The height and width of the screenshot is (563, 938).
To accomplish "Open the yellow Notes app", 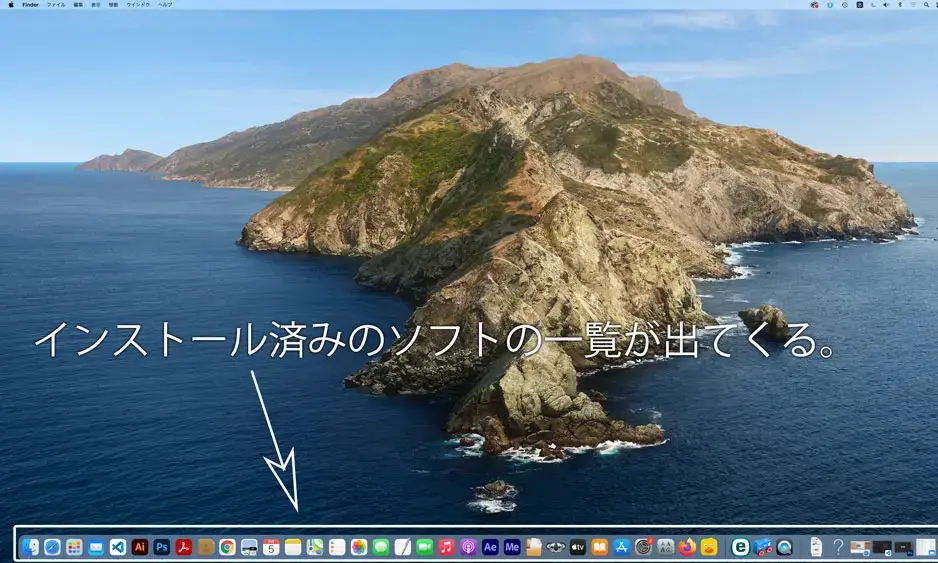I will click(293, 546).
